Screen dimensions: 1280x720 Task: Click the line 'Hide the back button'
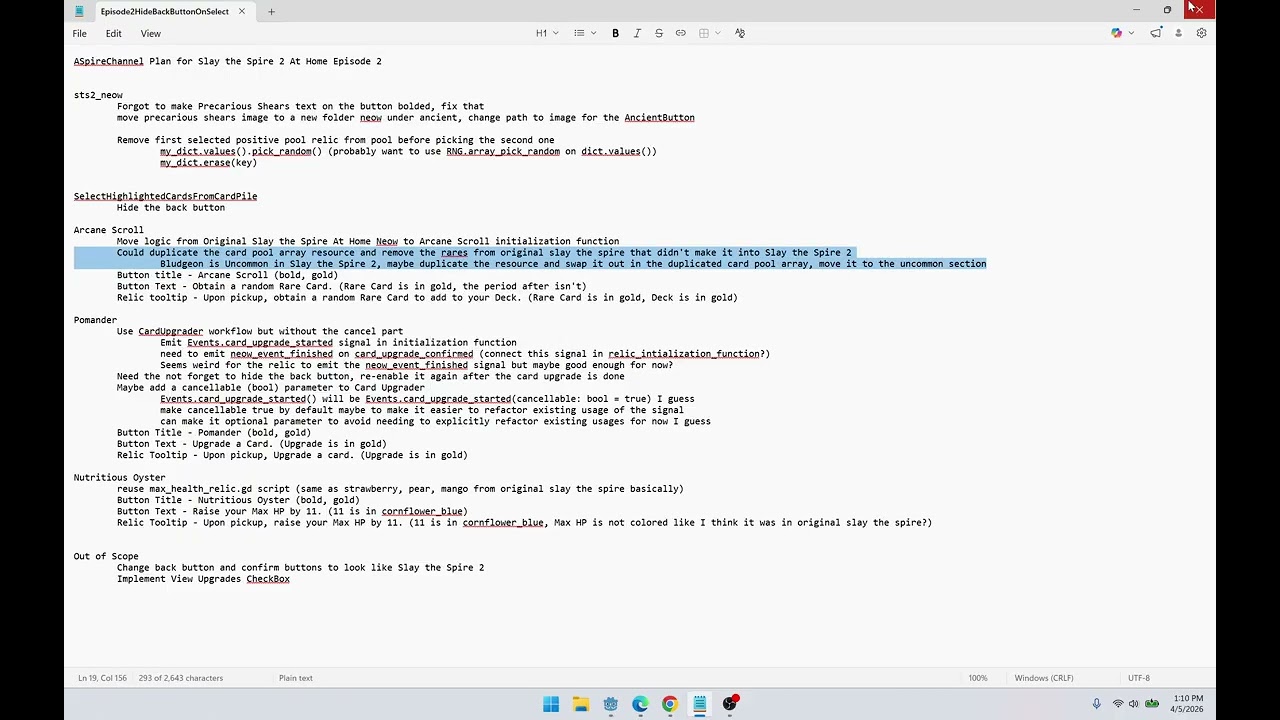171,208
